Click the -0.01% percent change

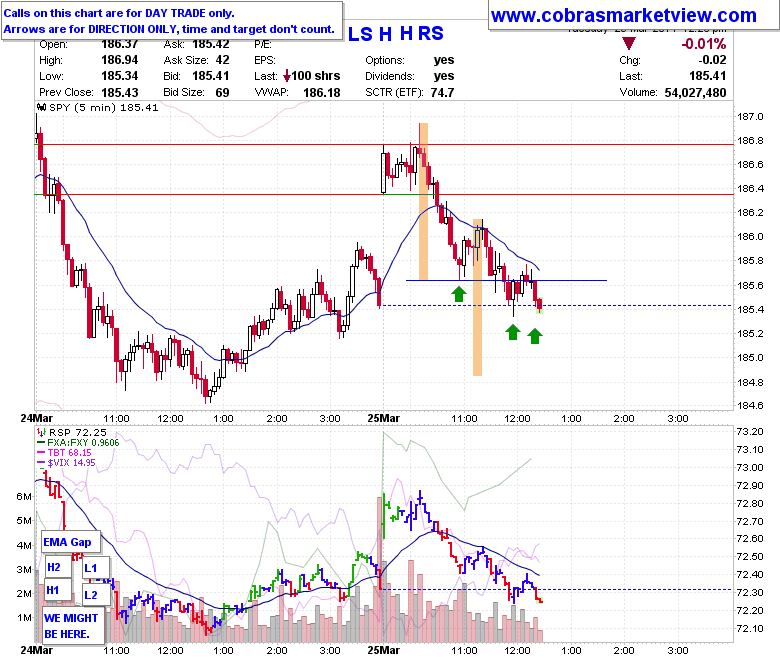coord(703,44)
